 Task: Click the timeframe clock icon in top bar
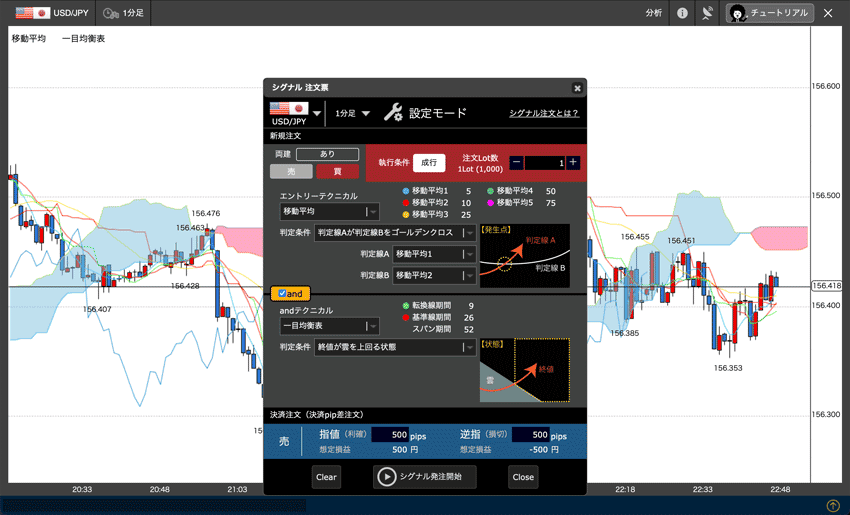[111, 14]
